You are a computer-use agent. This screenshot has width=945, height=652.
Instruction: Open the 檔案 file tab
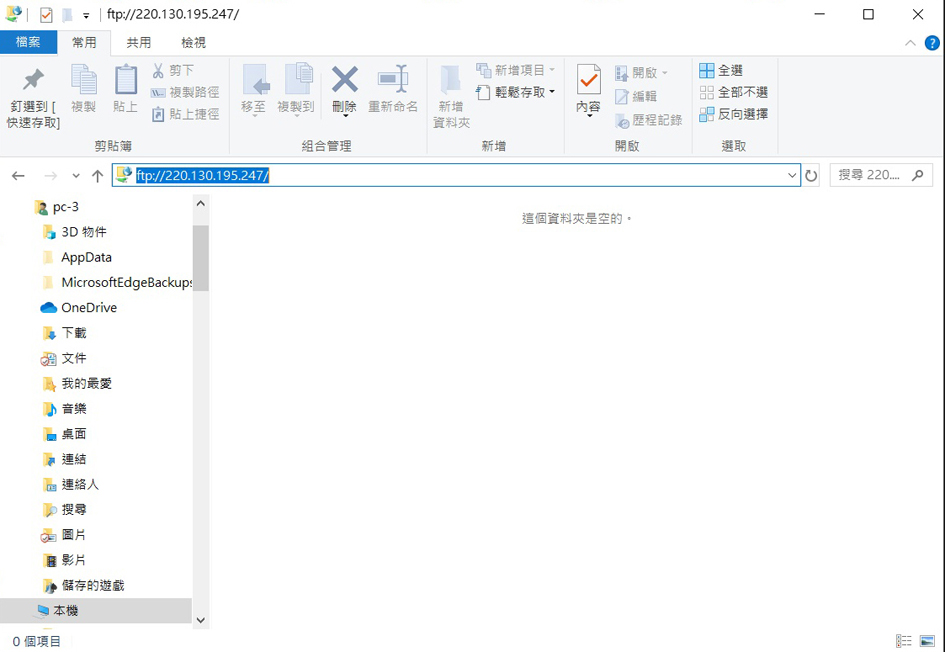point(28,42)
